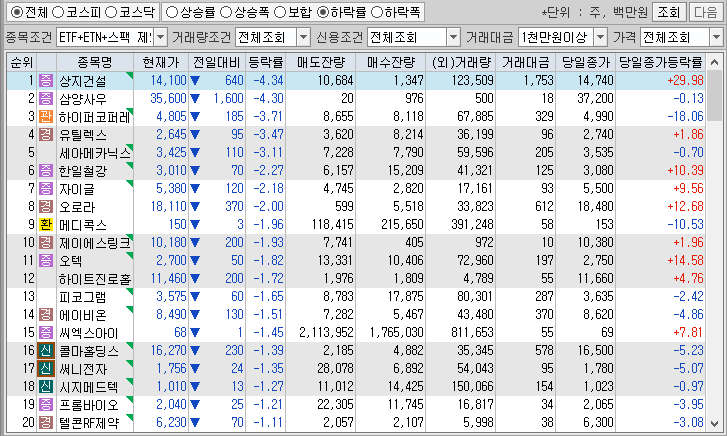The width and height of the screenshot is (727, 436).
Task: Click the 메디콕스 stock name
Action: click(83, 225)
